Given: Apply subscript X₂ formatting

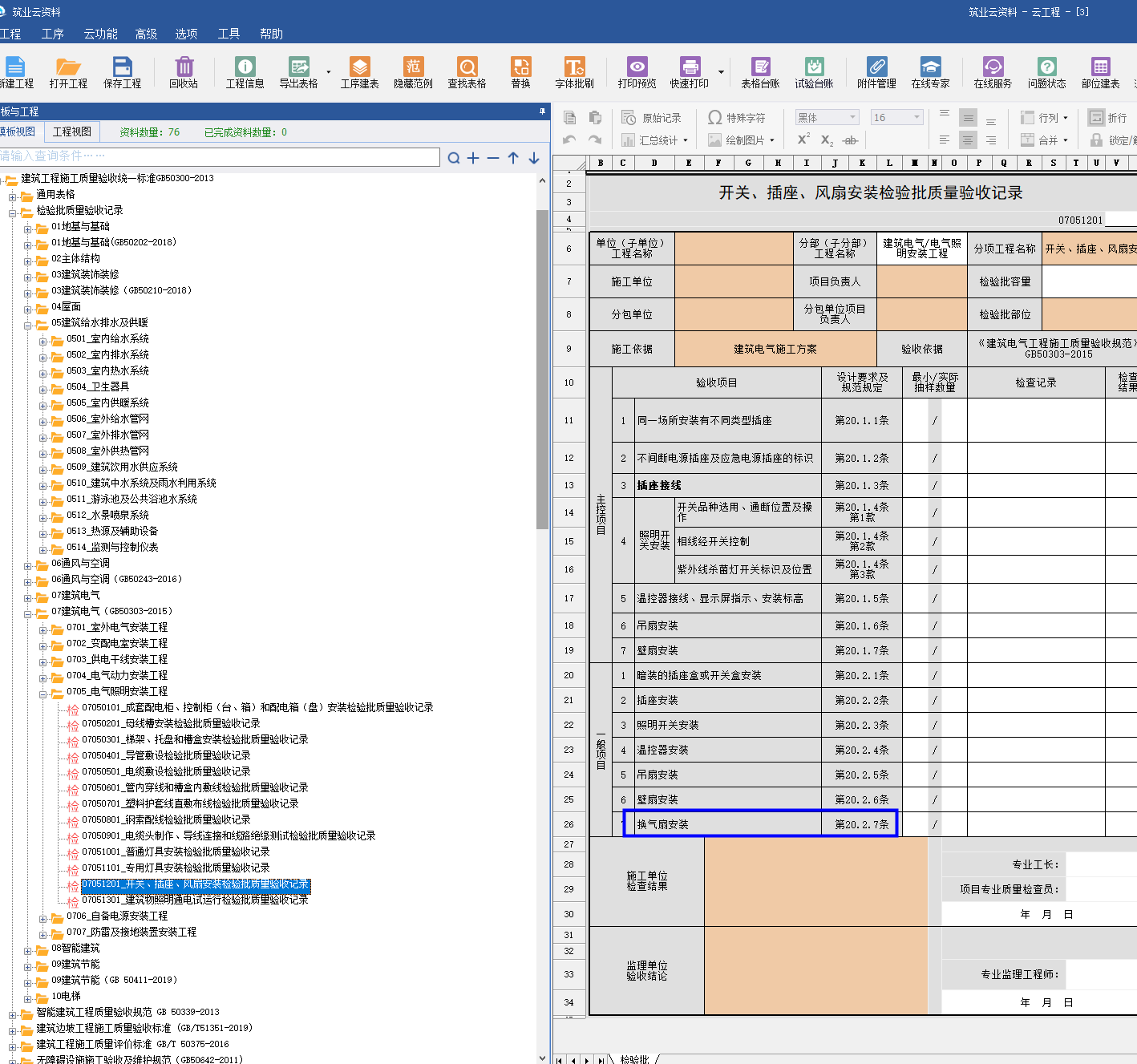Looking at the screenshot, I should pos(827,140).
